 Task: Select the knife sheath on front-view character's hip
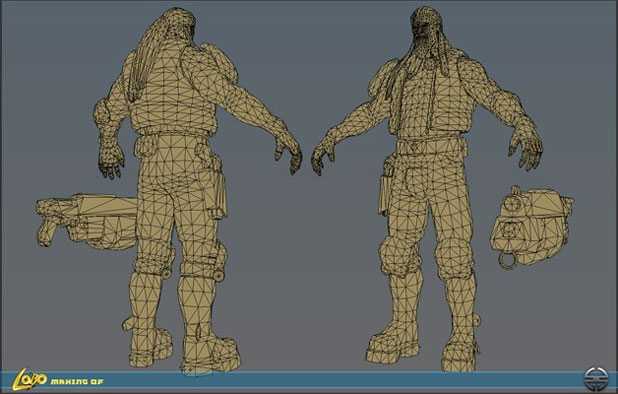coord(386,189)
